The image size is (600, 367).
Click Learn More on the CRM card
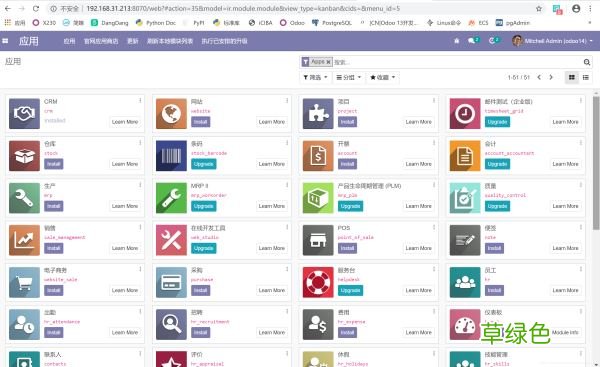pyautogui.click(x=125, y=122)
